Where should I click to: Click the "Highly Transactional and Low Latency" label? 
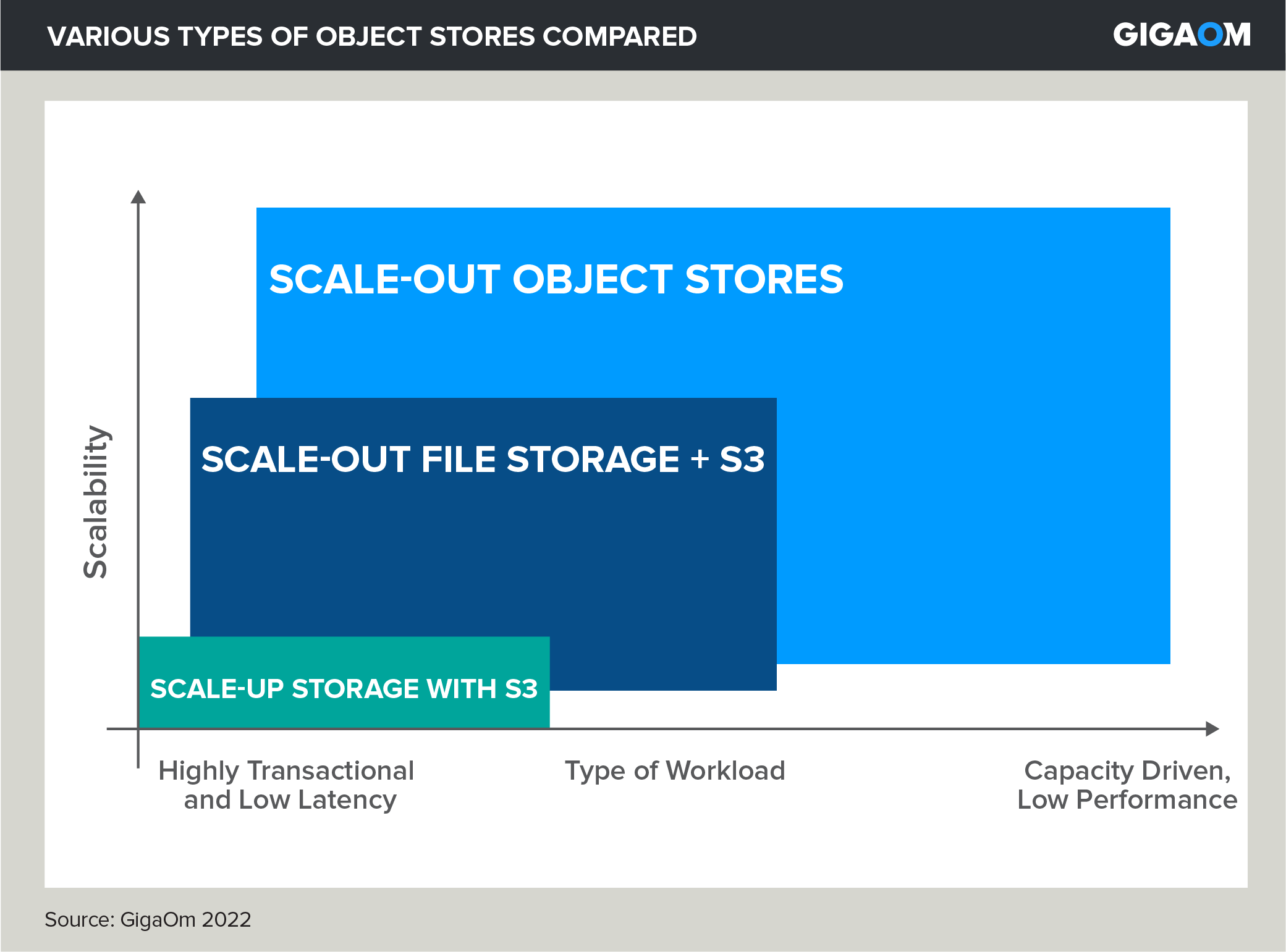coord(287,785)
